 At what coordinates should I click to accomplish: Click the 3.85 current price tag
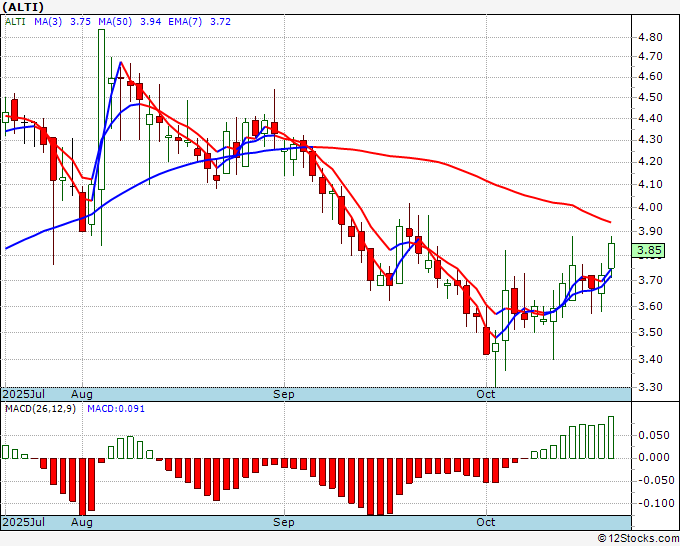pyautogui.click(x=648, y=251)
